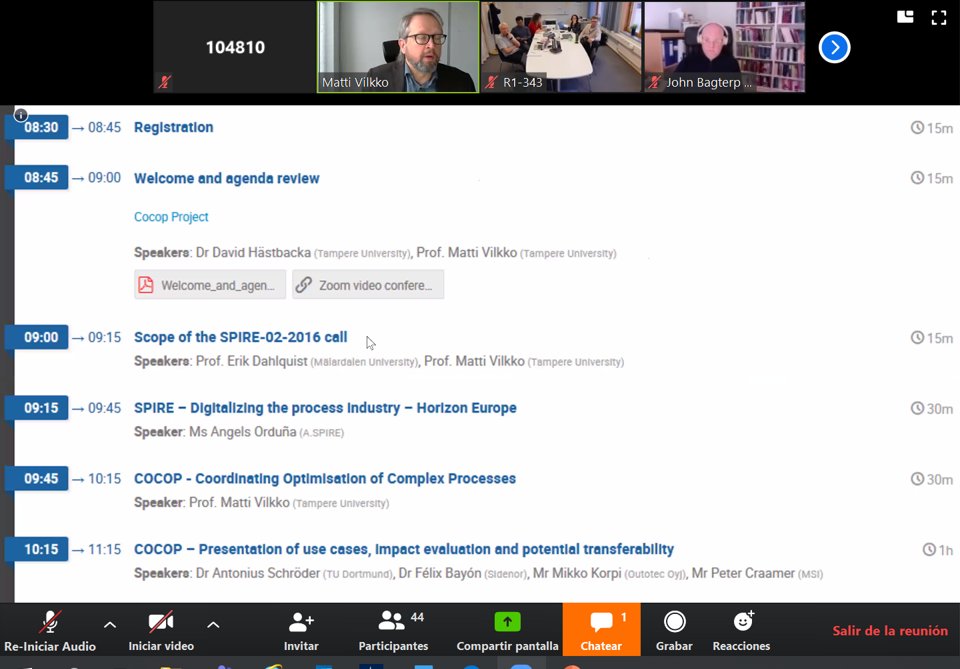Open the Chatear chat panel
Screen dimensions: 960x669
click(x=601, y=630)
